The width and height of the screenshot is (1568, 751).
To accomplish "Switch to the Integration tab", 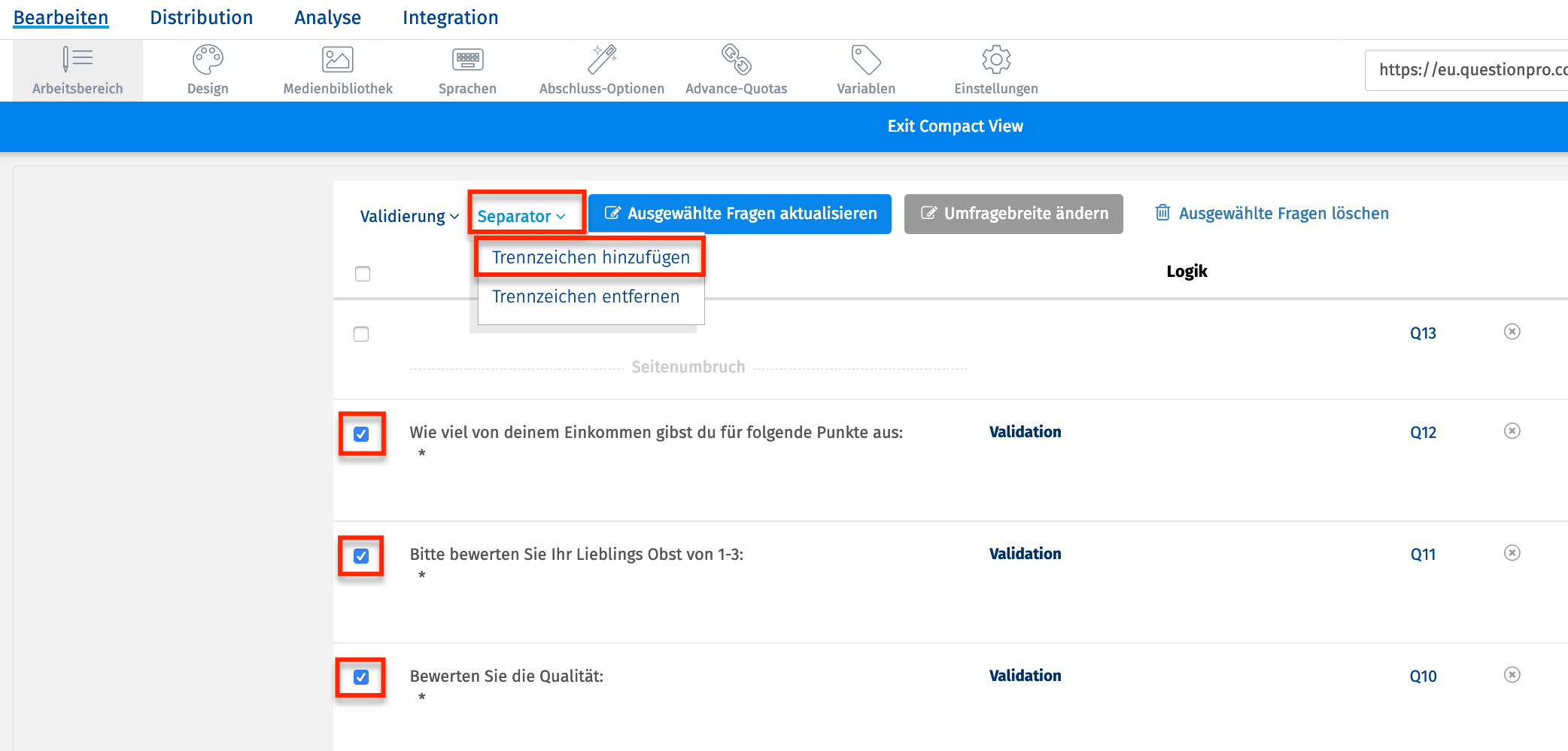I will tap(451, 18).
